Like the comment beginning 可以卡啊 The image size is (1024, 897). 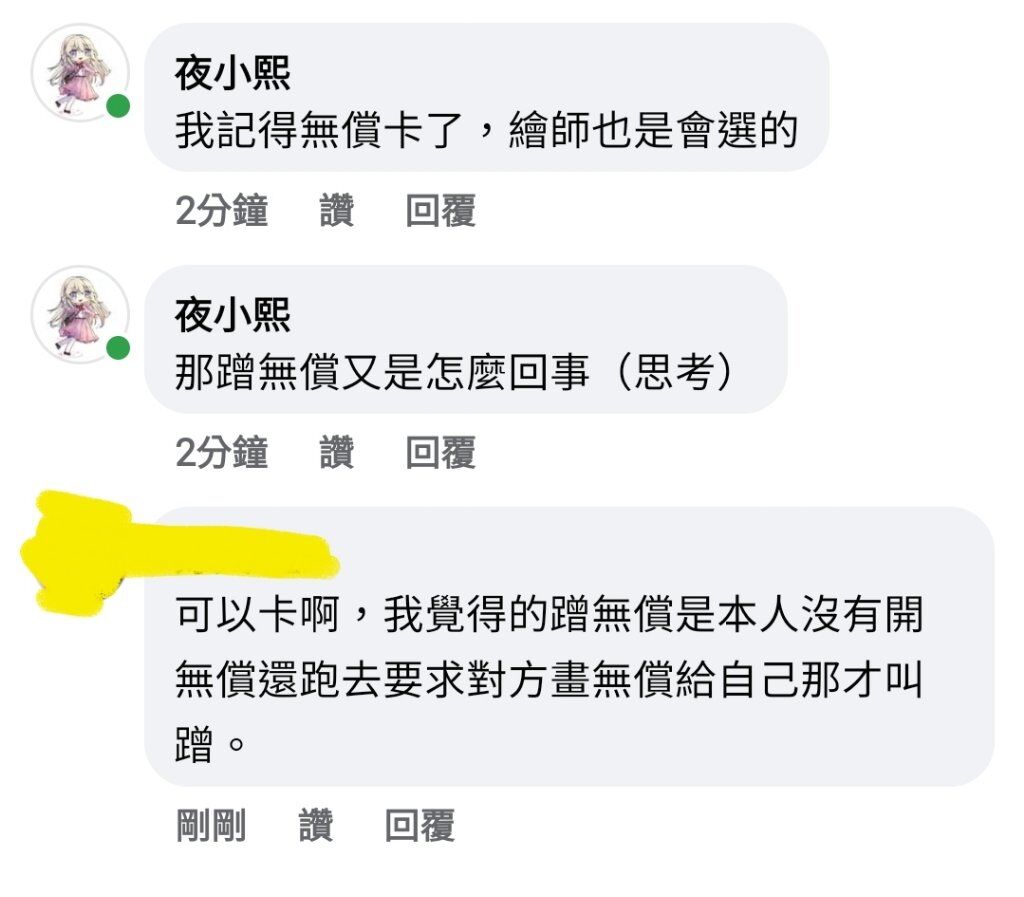point(316,825)
